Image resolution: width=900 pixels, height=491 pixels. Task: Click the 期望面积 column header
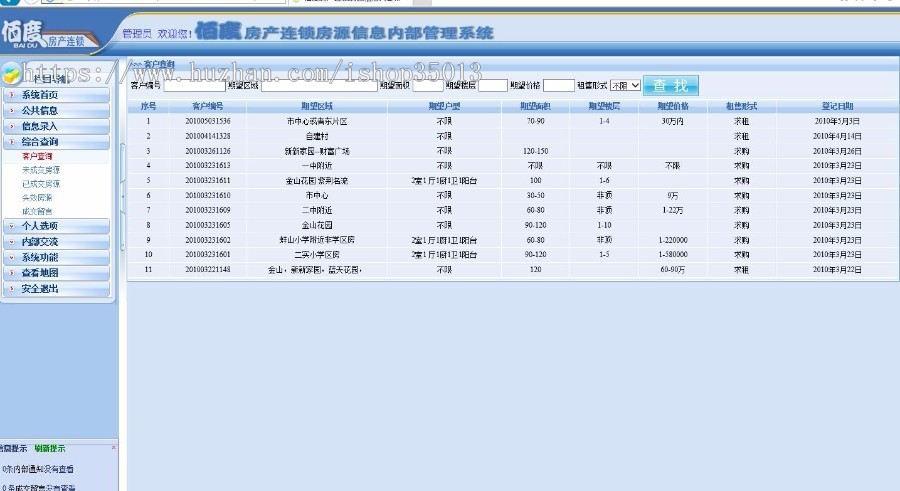tap(536, 106)
